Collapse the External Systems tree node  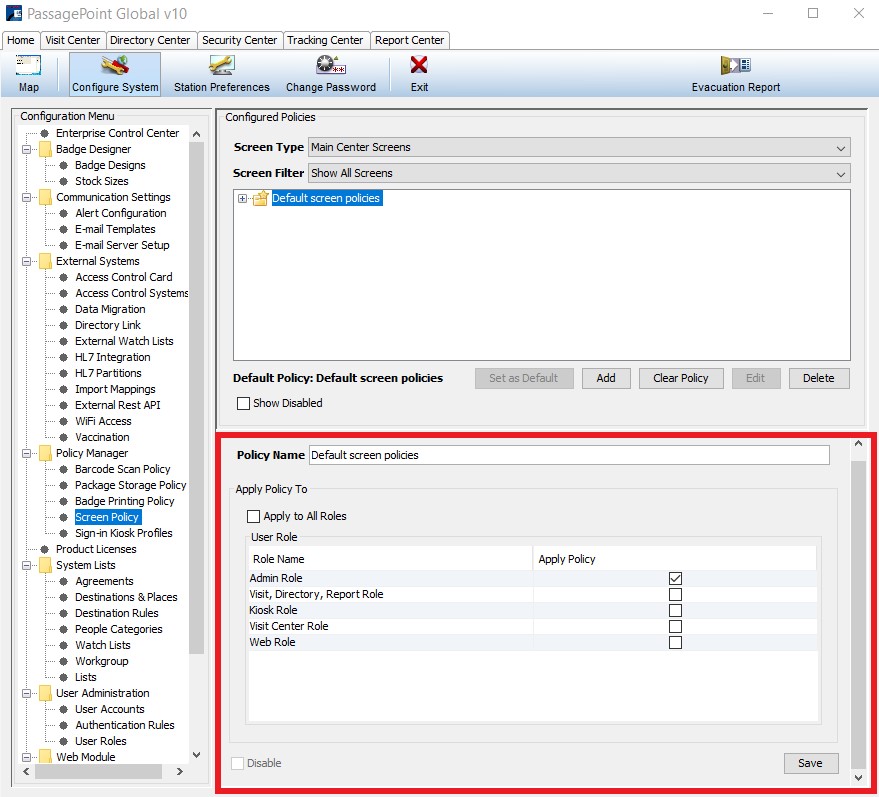[x=26, y=261]
